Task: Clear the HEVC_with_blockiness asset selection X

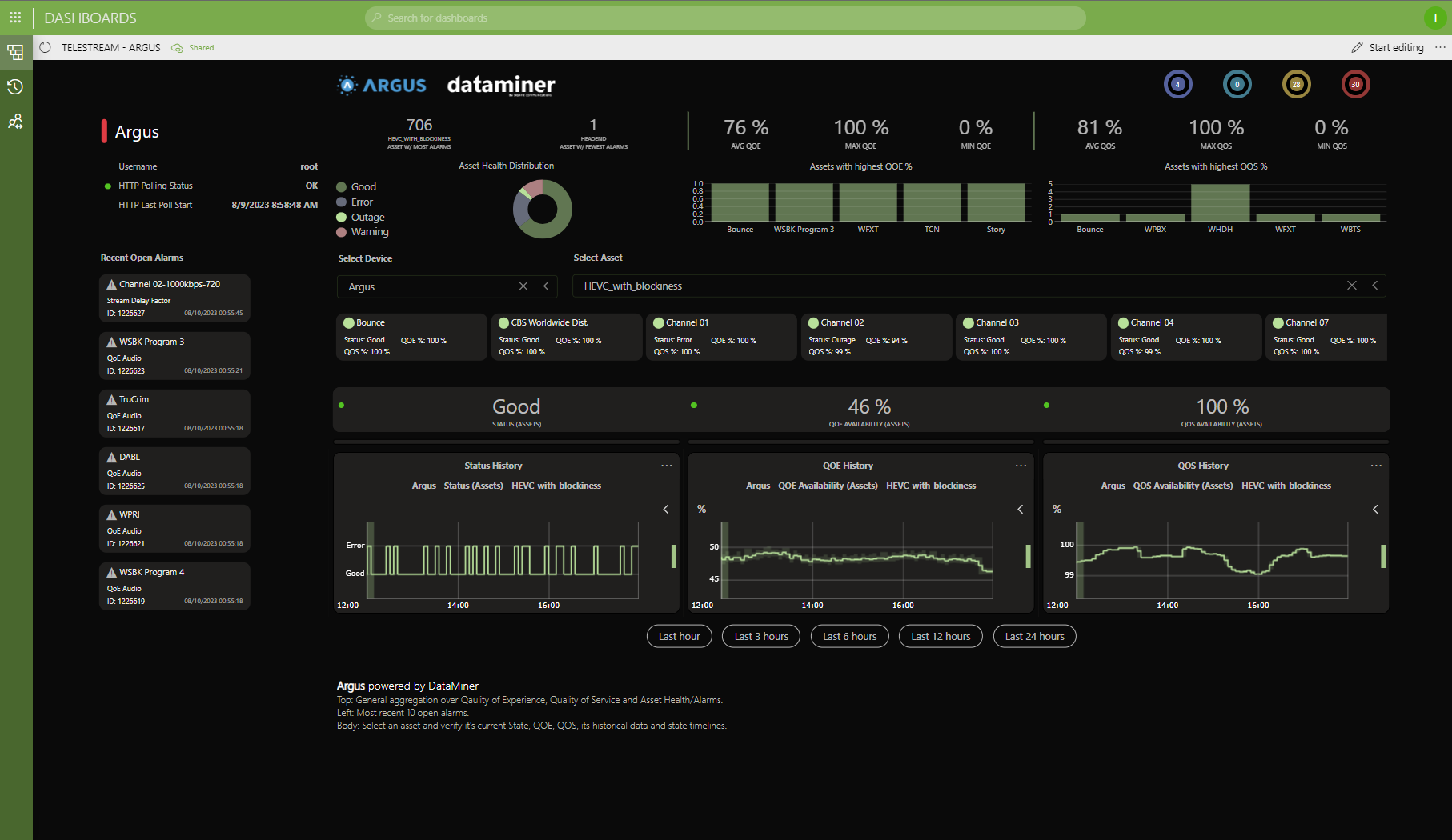Action: click(x=1352, y=286)
